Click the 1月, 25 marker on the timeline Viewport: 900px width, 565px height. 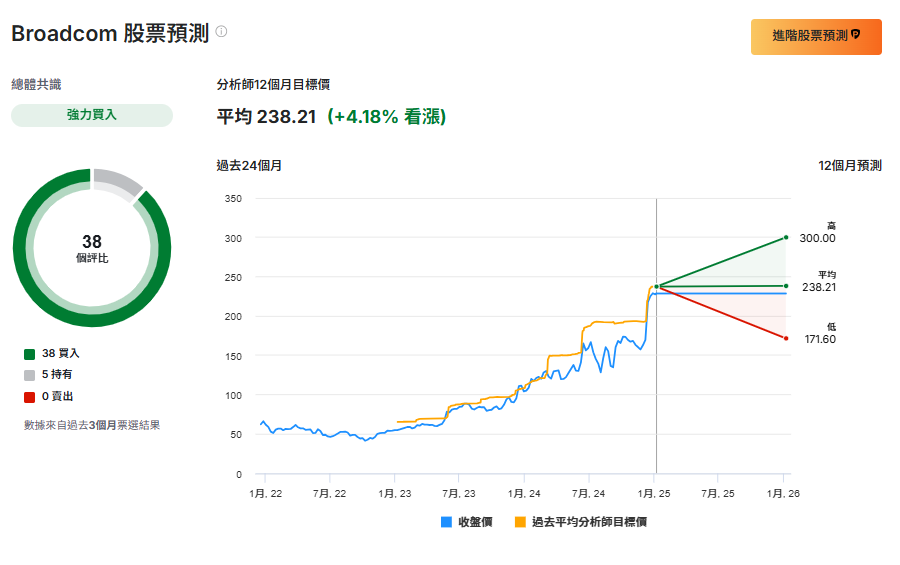pyautogui.click(x=655, y=493)
